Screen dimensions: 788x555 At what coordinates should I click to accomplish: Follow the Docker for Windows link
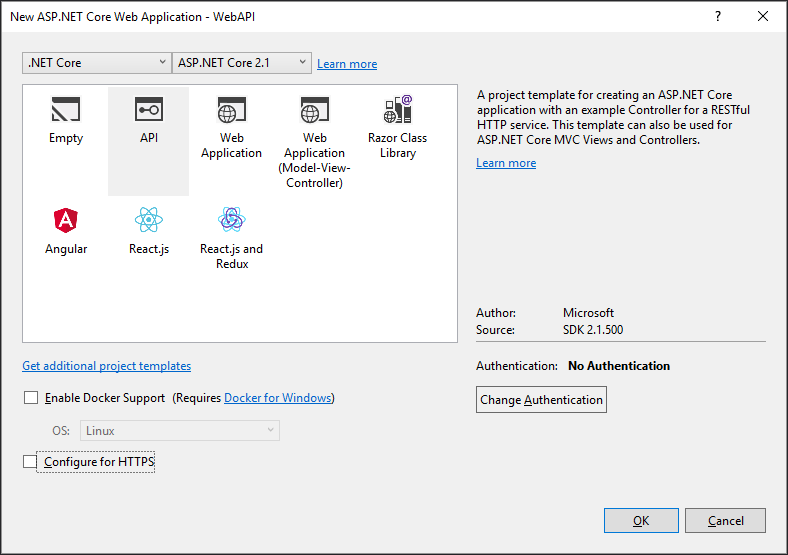[x=277, y=398]
